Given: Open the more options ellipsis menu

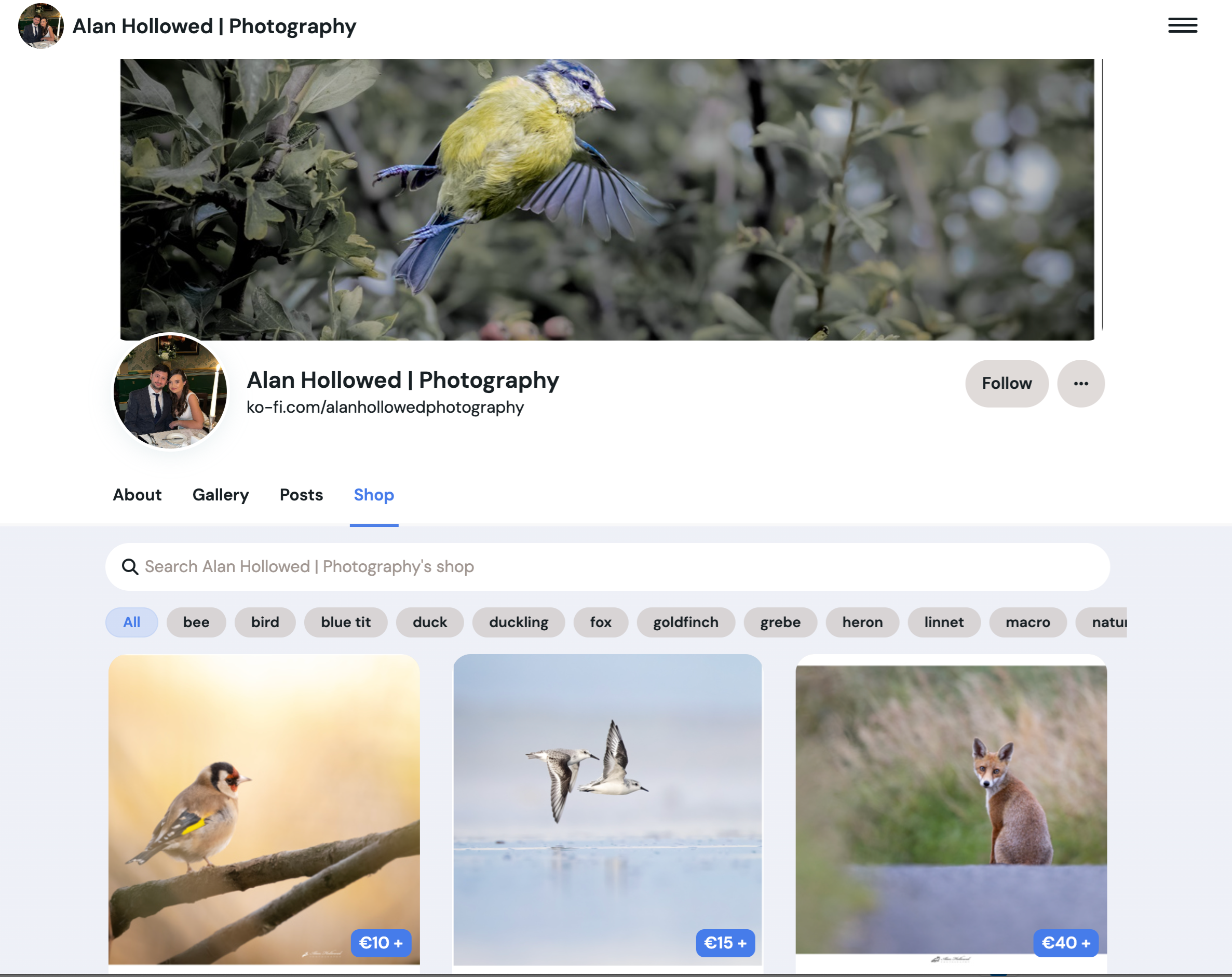Looking at the screenshot, I should pos(1080,383).
